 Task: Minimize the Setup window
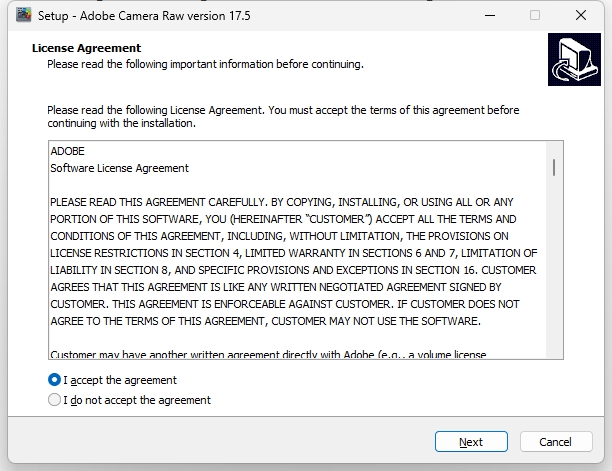pos(488,15)
